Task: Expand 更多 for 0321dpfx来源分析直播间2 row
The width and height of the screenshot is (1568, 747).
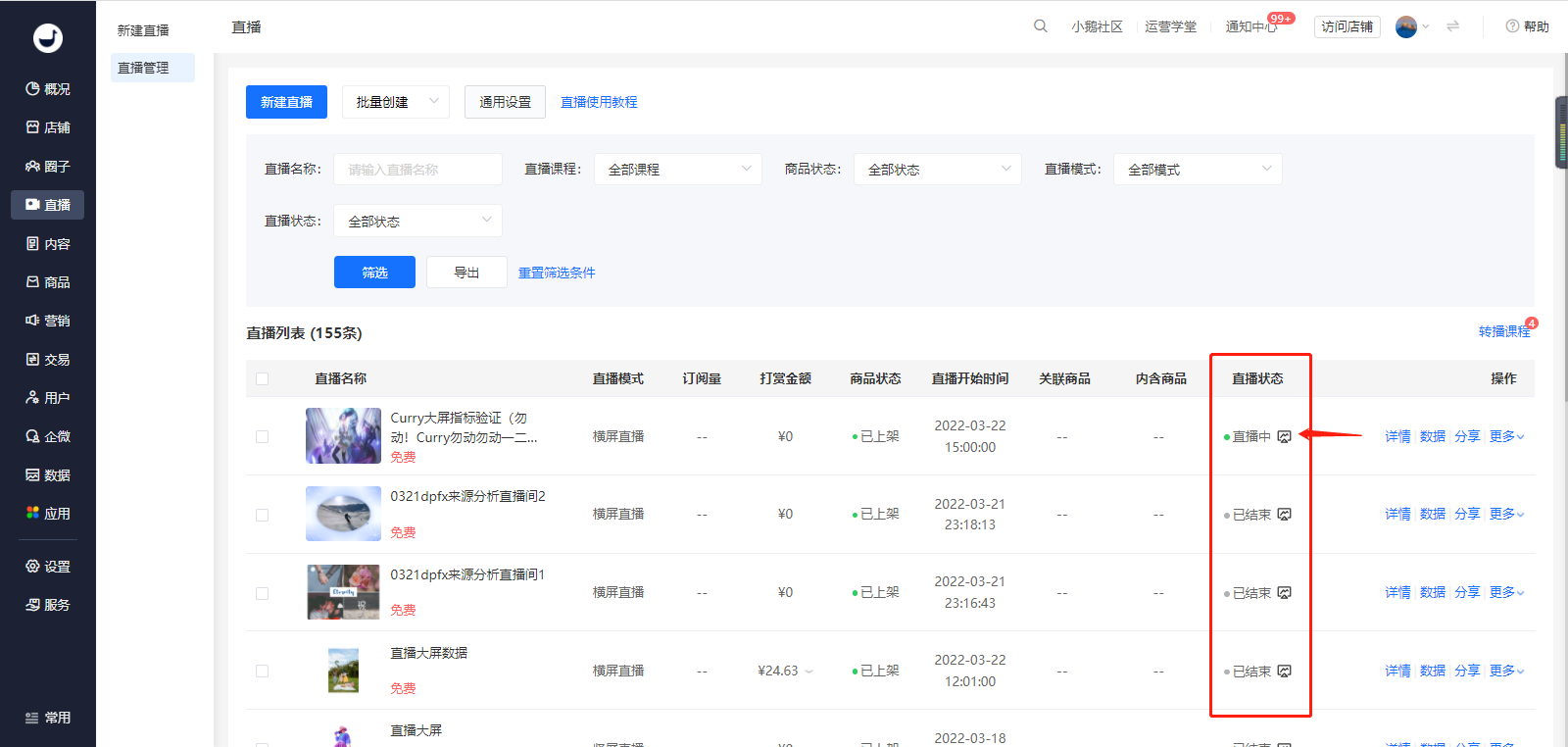Action: (1506, 514)
